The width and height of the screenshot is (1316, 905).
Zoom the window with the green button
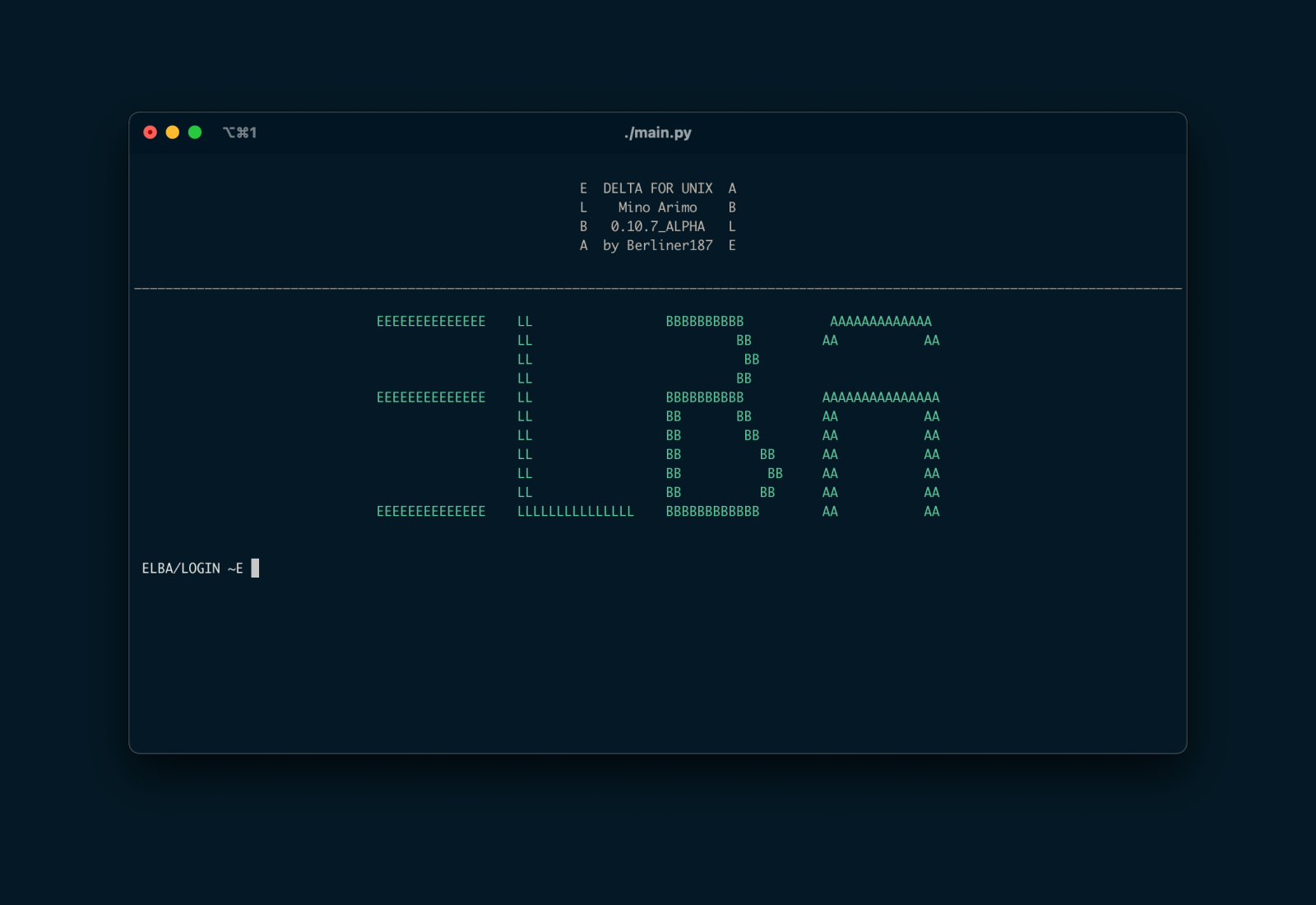(195, 132)
